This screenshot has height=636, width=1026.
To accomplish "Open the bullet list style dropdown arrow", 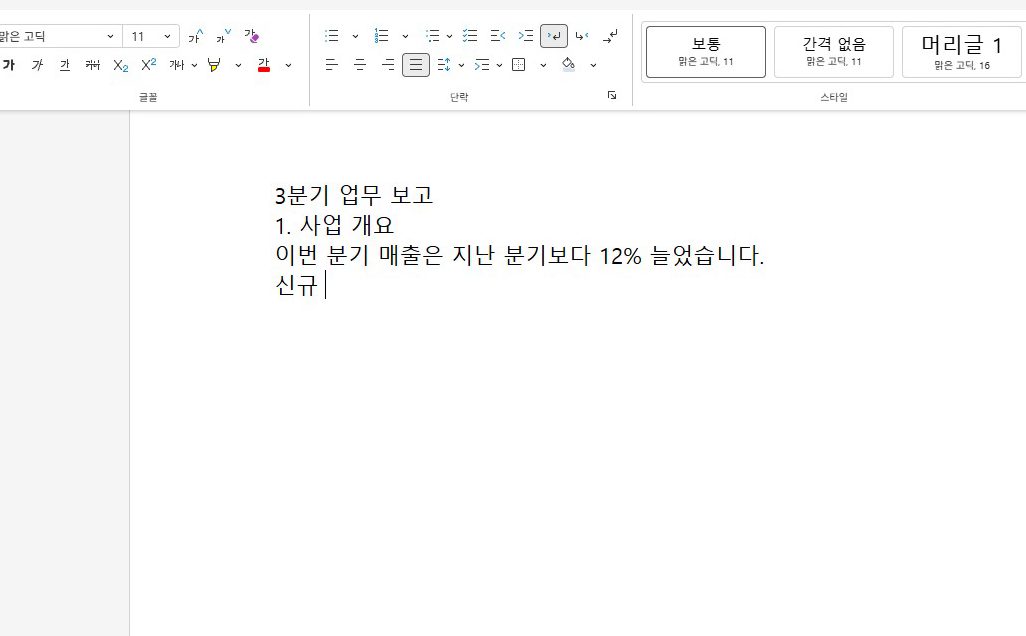I will [355, 36].
